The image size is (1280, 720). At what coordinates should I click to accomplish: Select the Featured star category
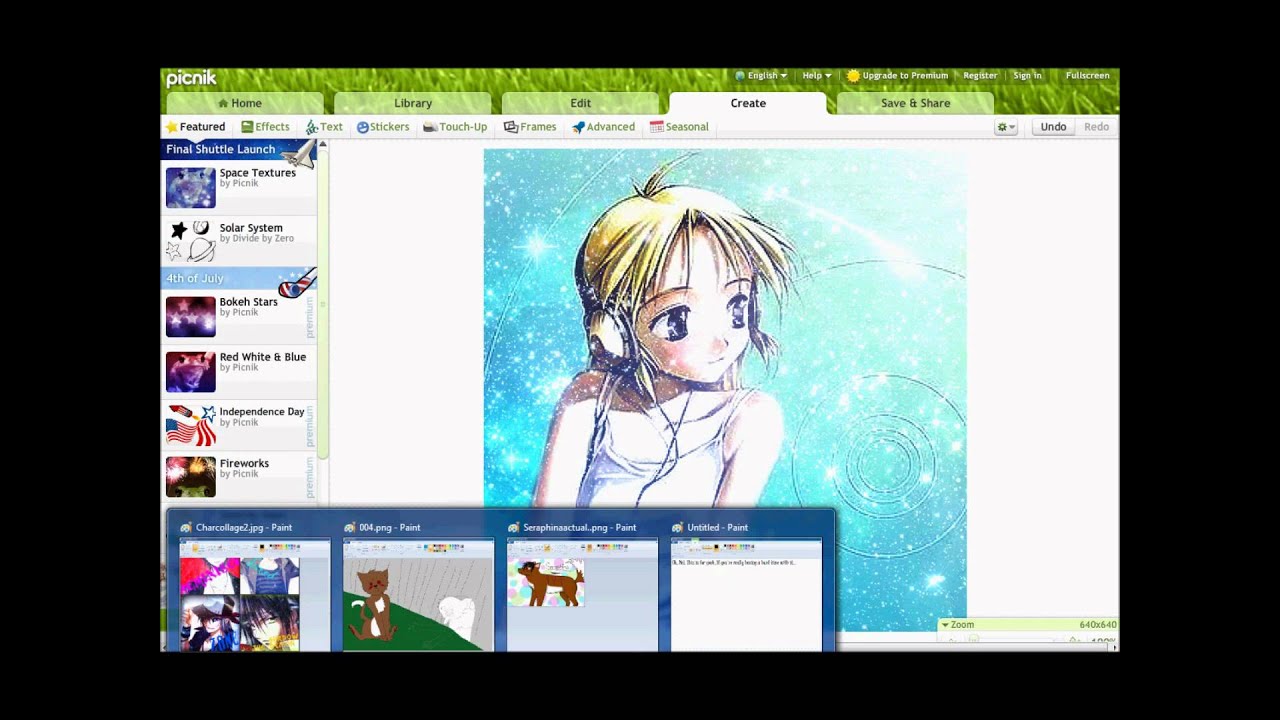click(196, 127)
